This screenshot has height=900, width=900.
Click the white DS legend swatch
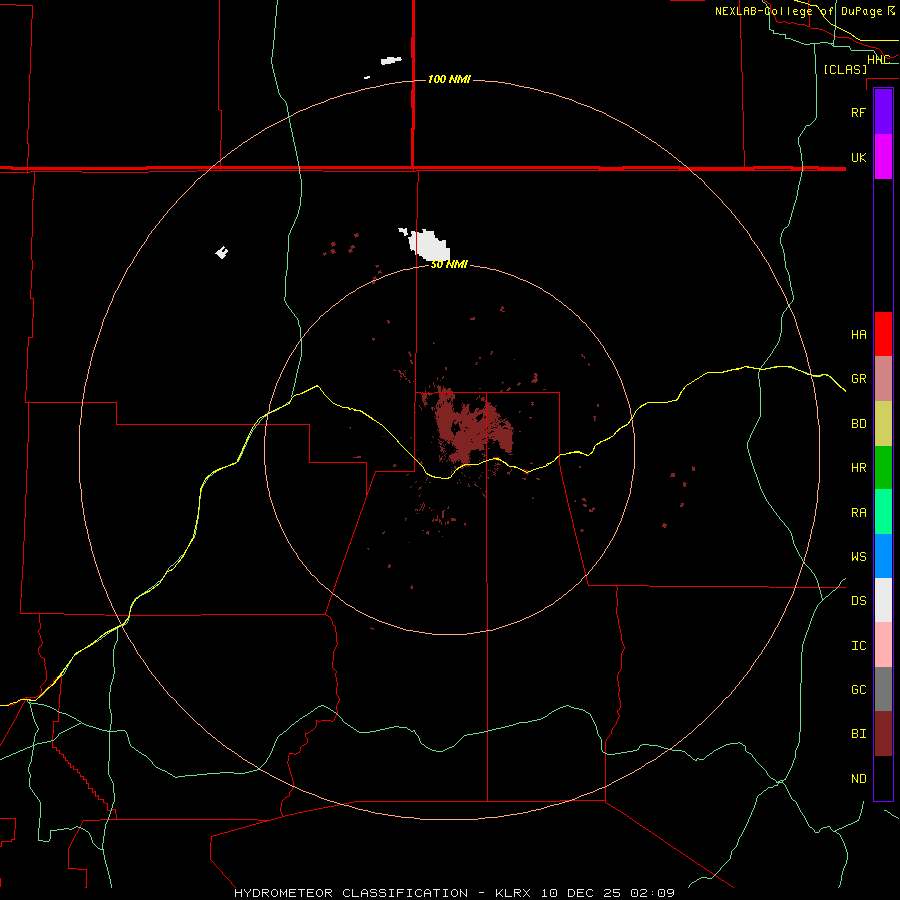coord(883,600)
